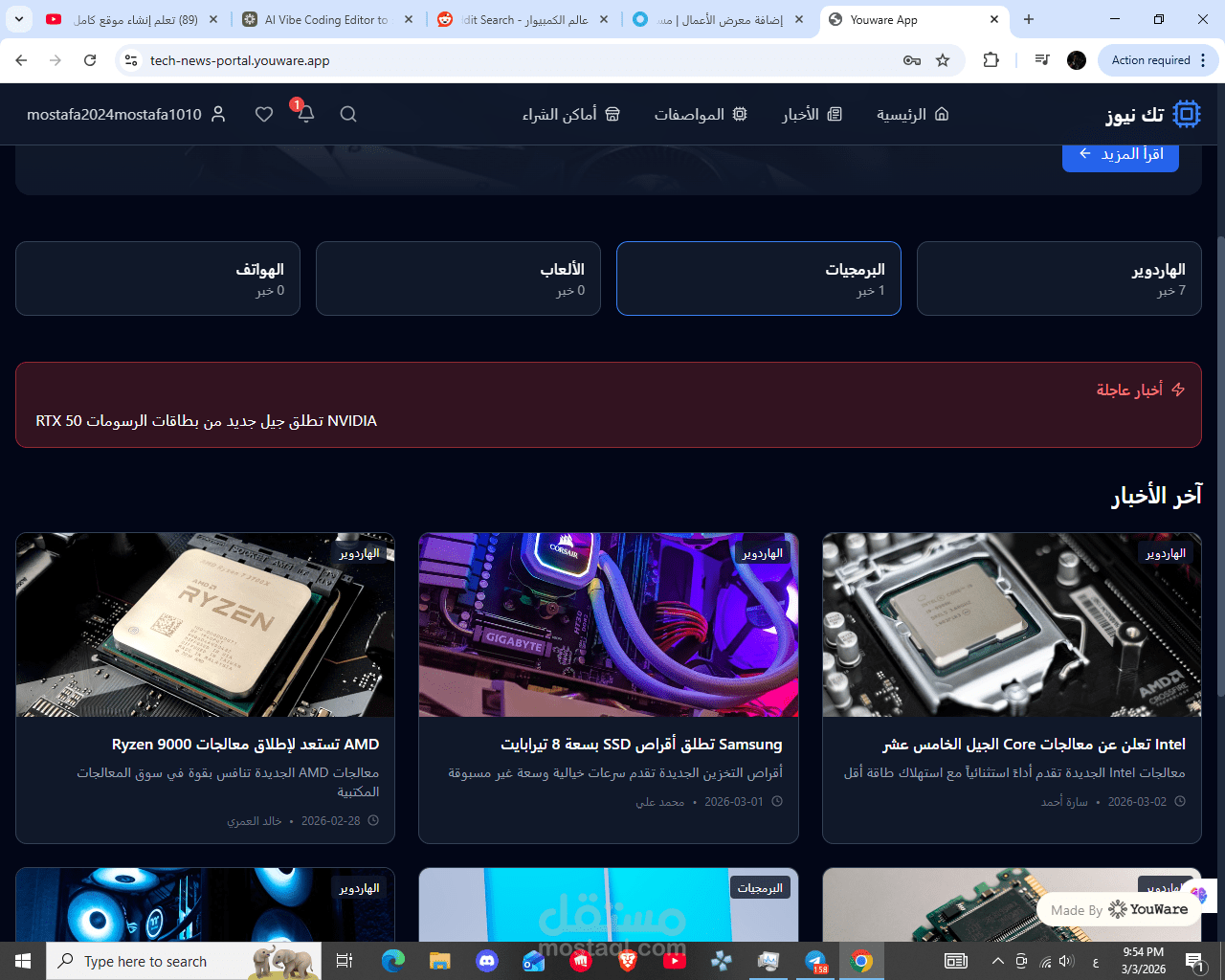Open Windows notification center icon
Screen dimensions: 1225x980
point(1194,961)
